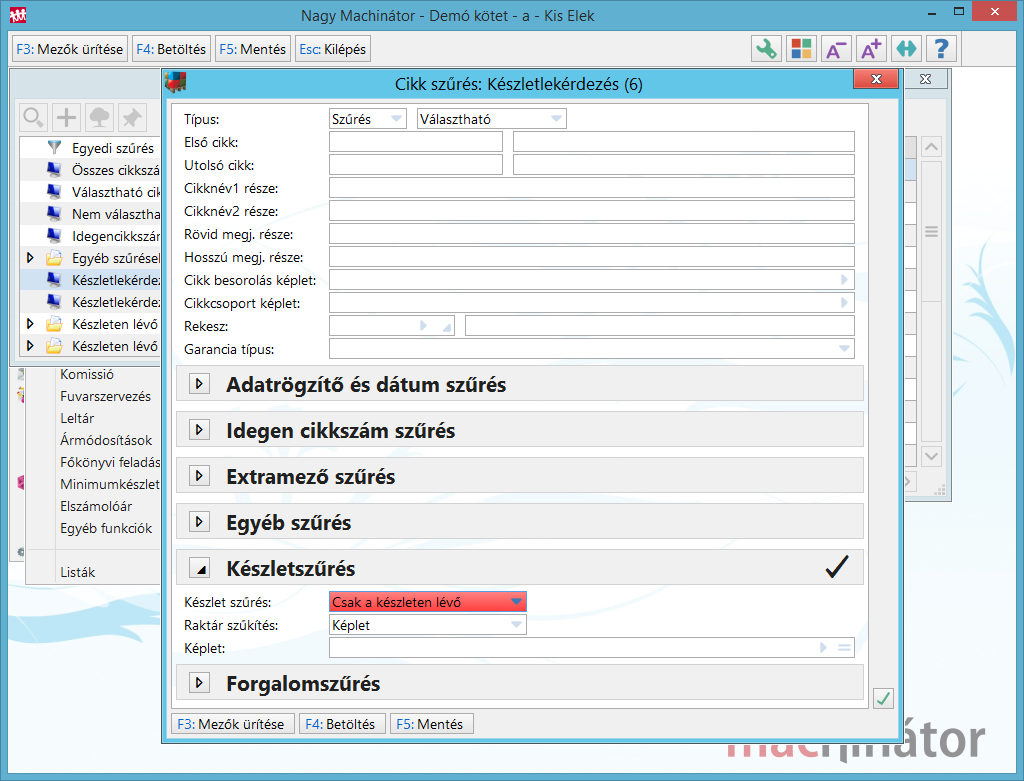Screen dimensions: 1024x781
Task: Expand Adatrögzítő és dátum szűrés section
Action: (x=199, y=384)
